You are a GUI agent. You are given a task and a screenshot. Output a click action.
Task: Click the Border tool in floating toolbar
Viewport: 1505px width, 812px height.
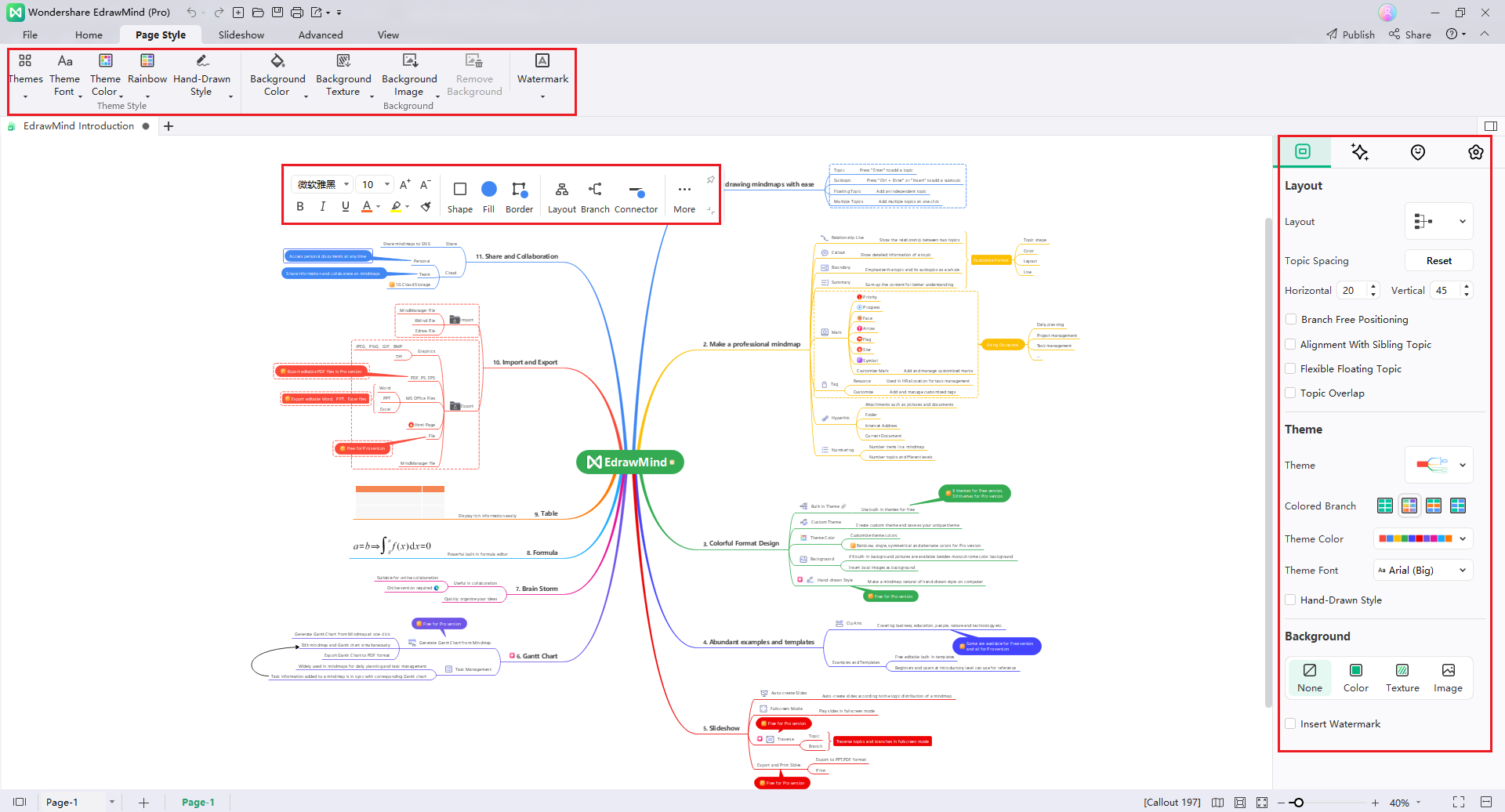519,197
